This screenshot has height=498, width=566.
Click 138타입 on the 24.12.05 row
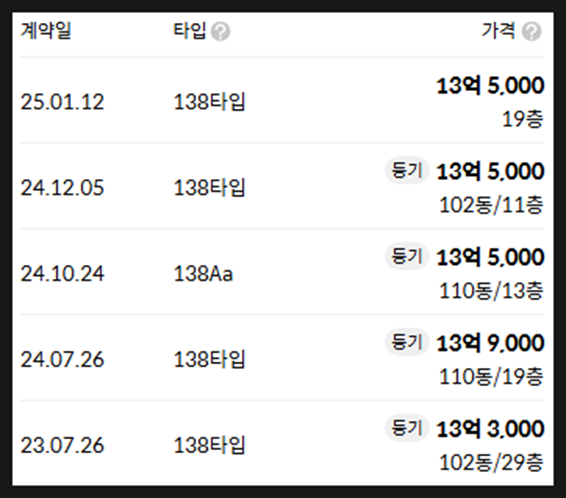(209, 188)
